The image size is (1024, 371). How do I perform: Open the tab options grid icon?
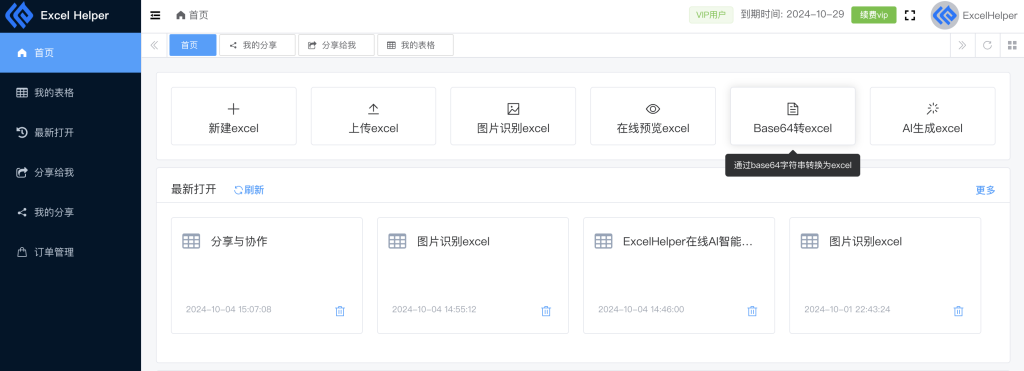click(1012, 45)
